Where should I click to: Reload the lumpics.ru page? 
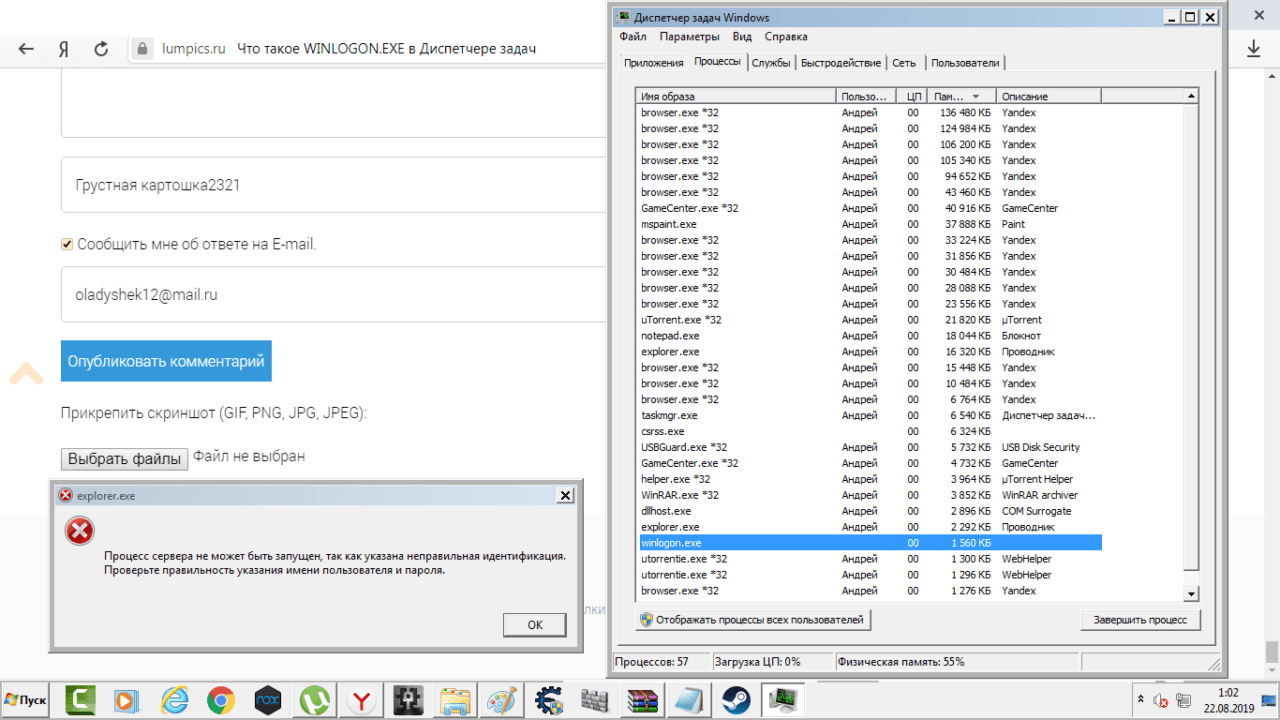101,49
